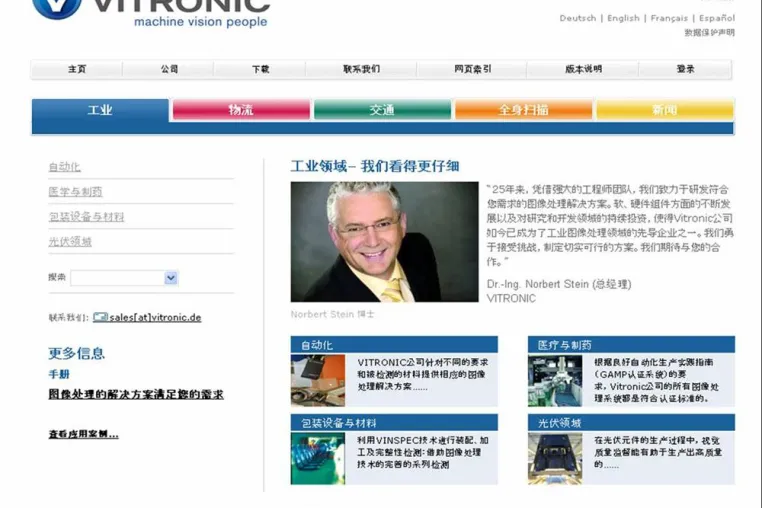Open the 查看应用案例 link

tap(83, 434)
